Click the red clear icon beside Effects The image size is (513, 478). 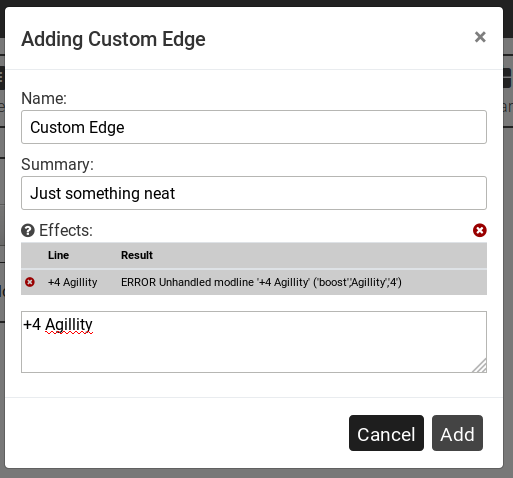pyautogui.click(x=480, y=230)
